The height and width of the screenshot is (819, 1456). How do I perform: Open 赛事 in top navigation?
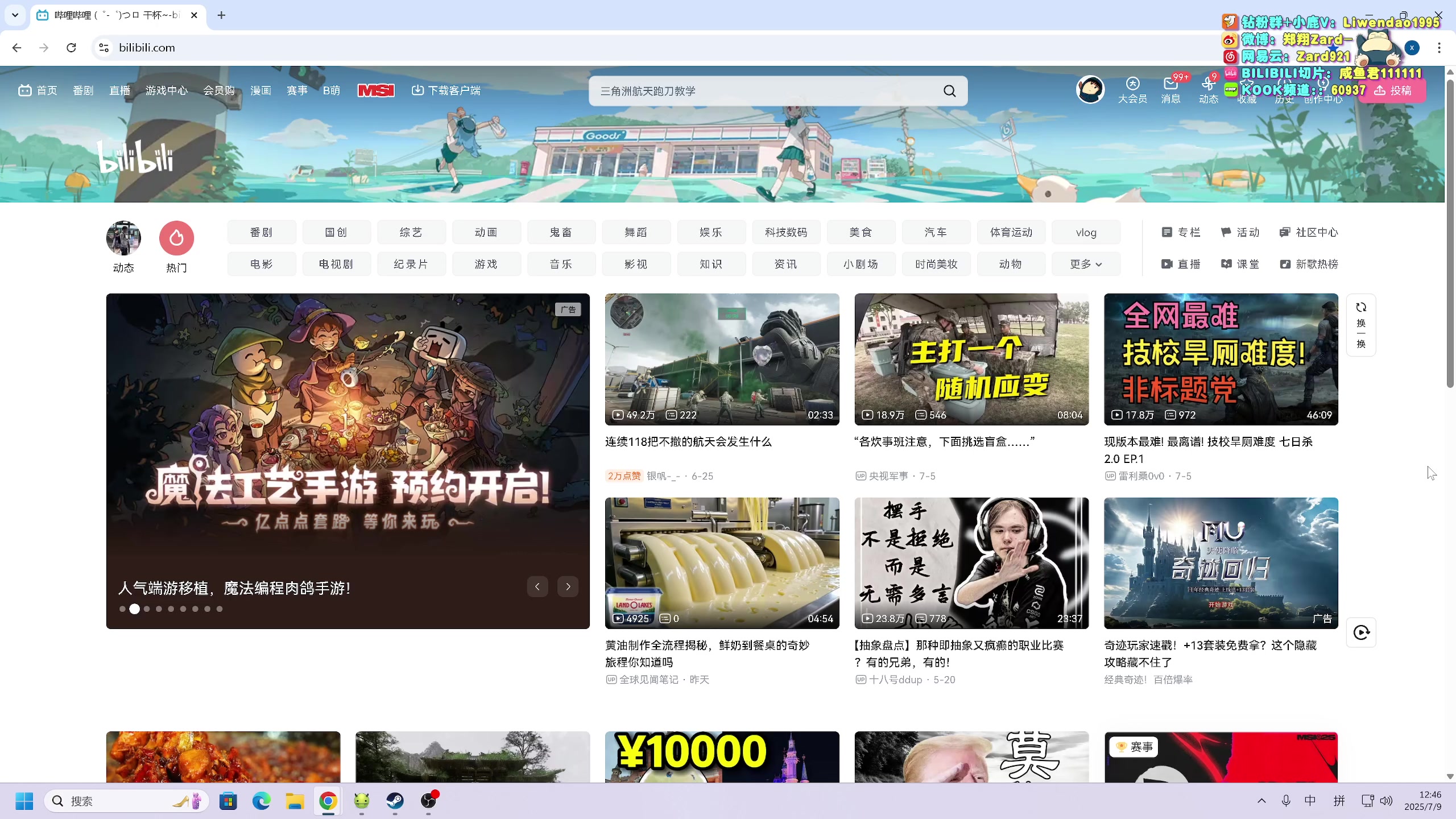[x=297, y=90]
